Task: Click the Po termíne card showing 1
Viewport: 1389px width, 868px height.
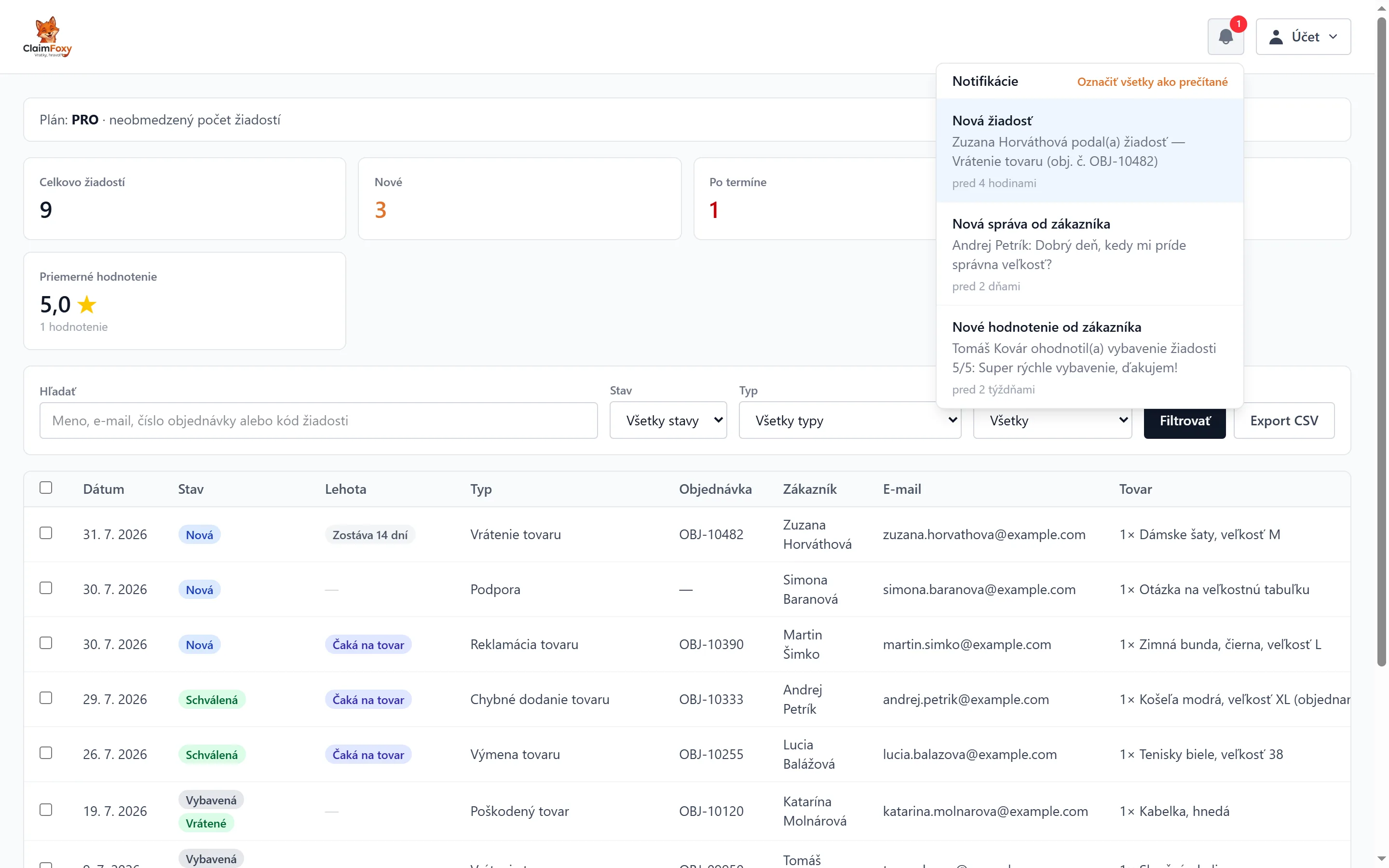Action: [815, 199]
